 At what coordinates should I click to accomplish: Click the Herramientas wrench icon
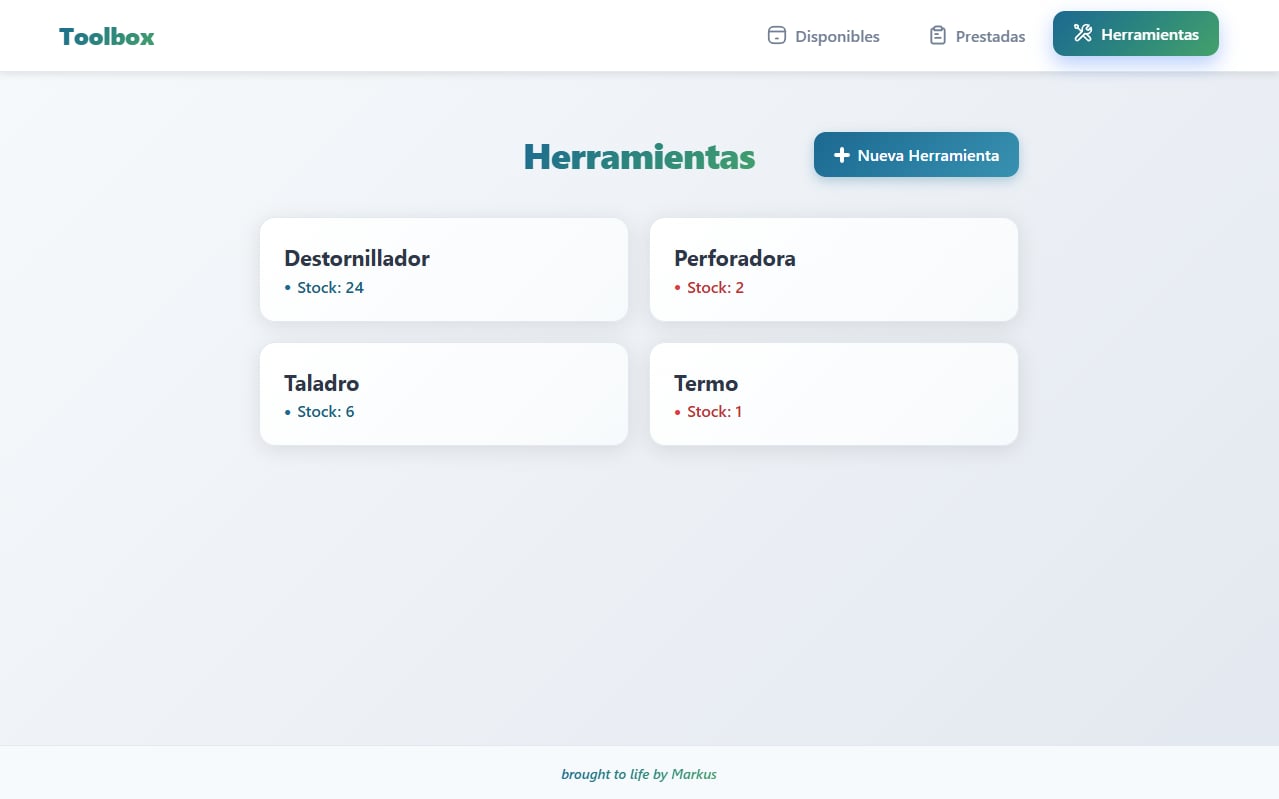(1083, 33)
